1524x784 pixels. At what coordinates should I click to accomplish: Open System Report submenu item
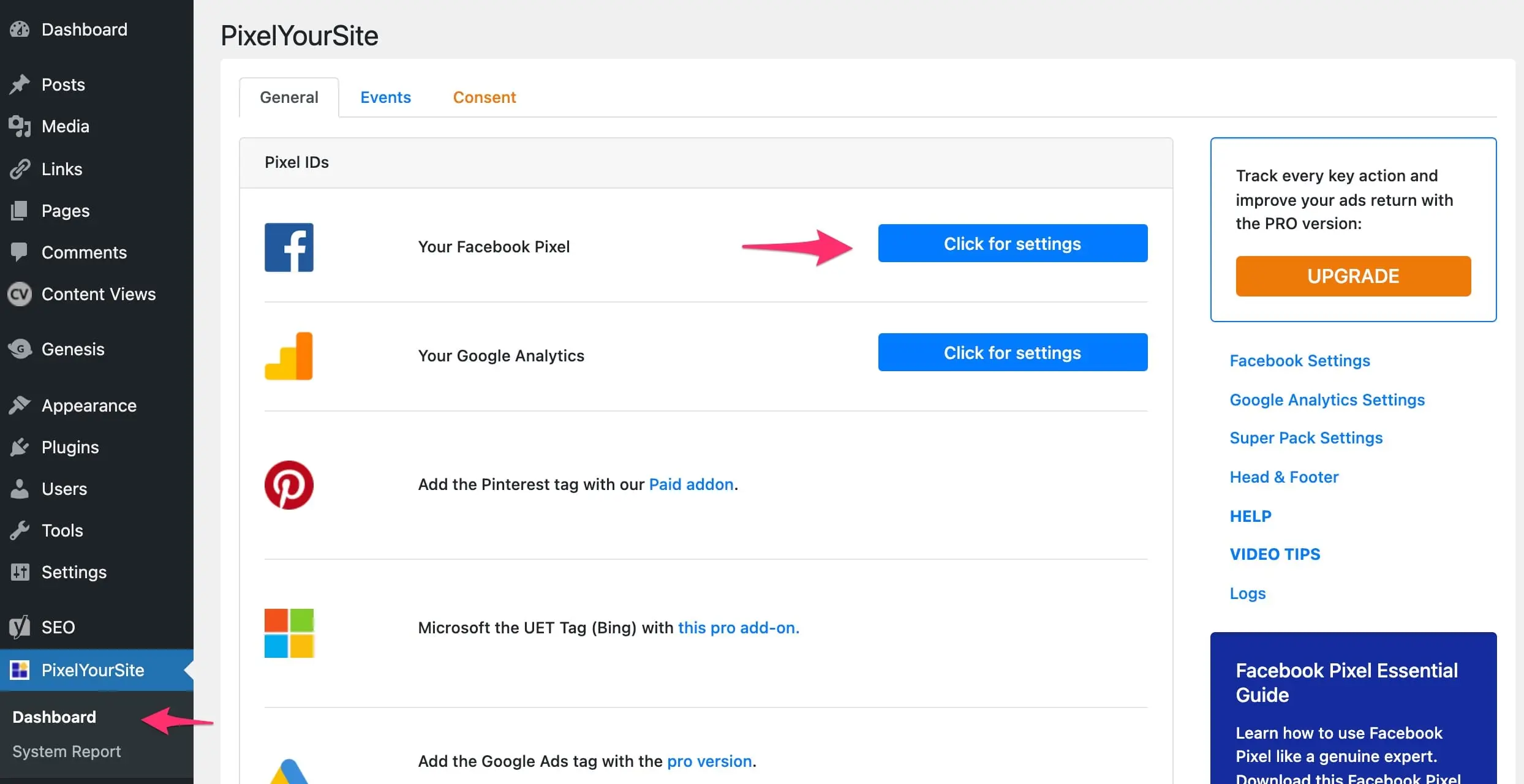[67, 752]
